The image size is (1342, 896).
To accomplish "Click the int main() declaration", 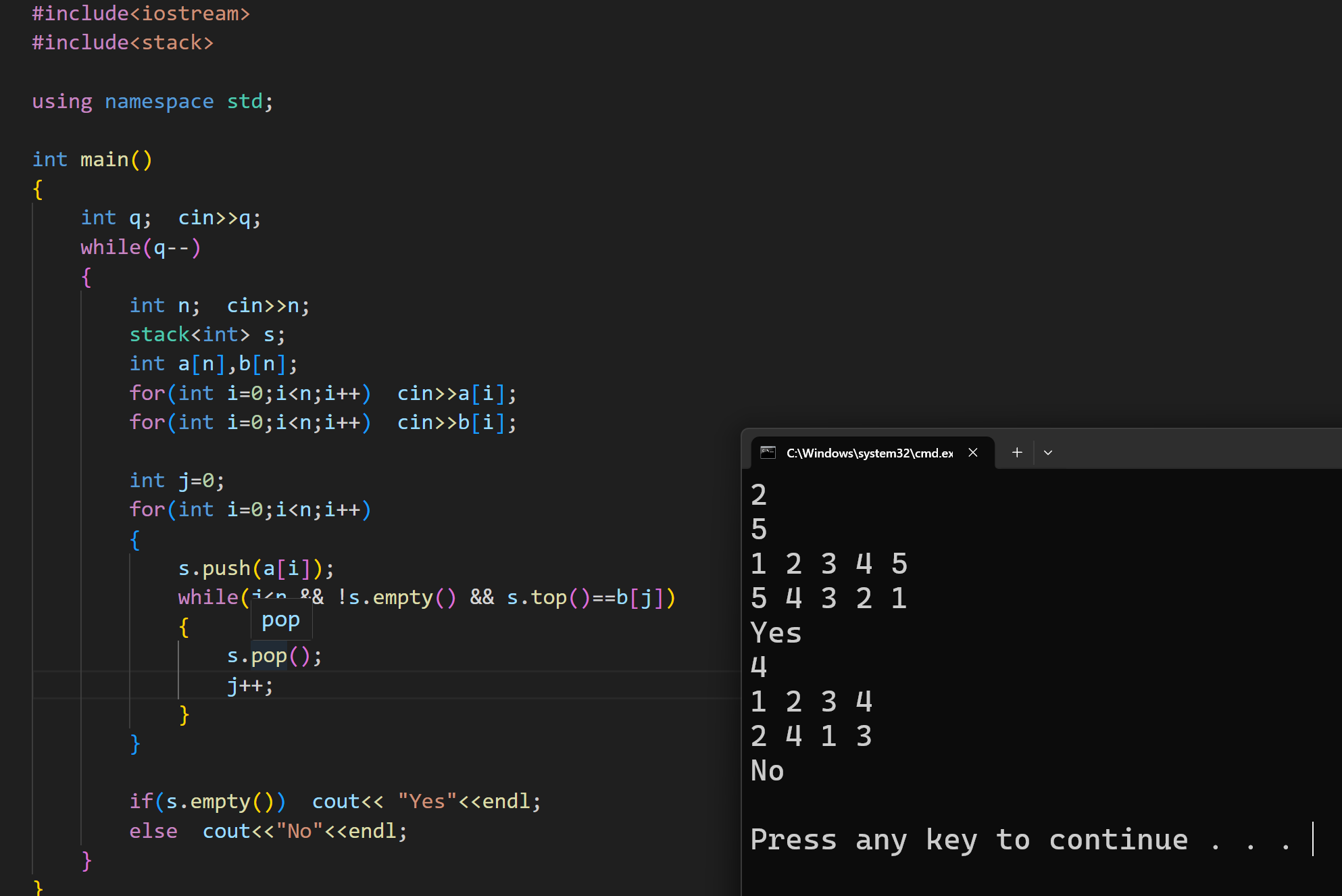I will pos(93,159).
